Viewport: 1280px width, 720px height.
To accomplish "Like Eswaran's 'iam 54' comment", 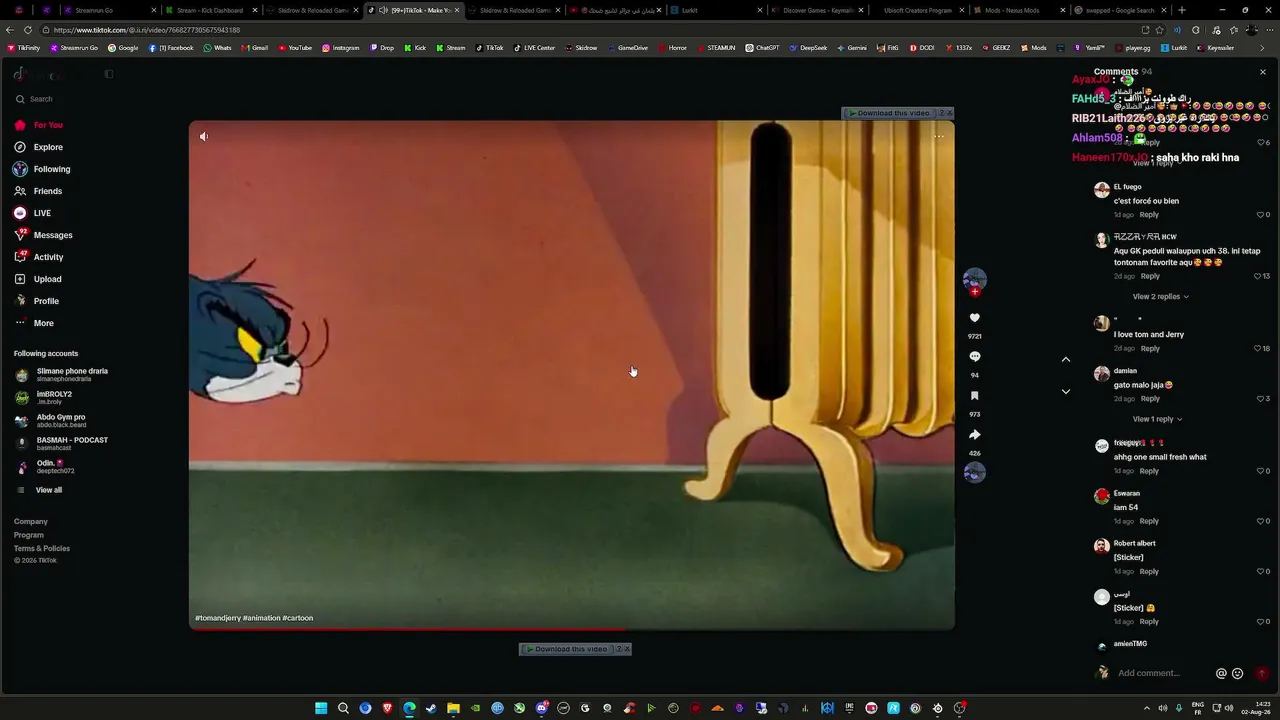I will click(x=1260, y=521).
